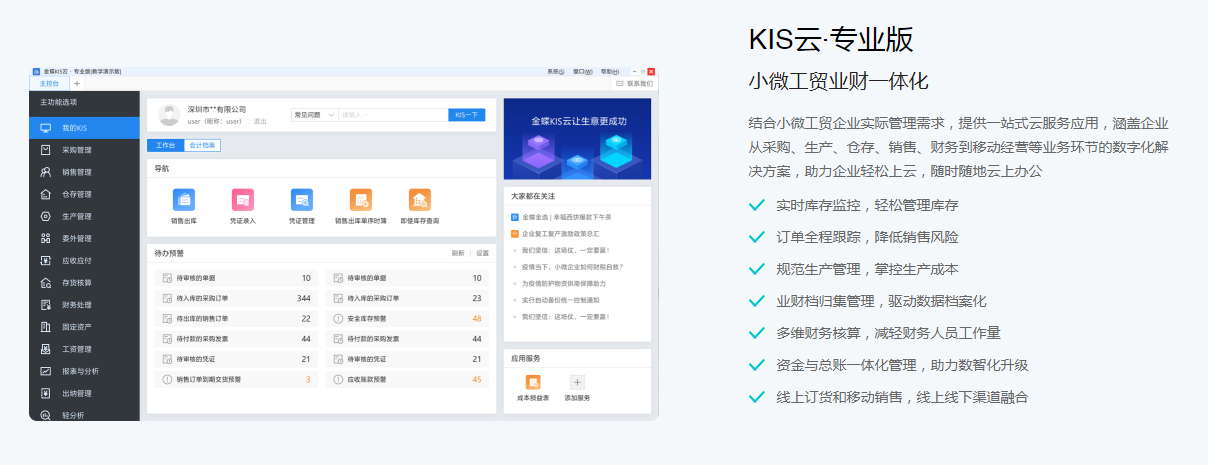Open 待入库的采购订单 row showing 344

pos(236,298)
